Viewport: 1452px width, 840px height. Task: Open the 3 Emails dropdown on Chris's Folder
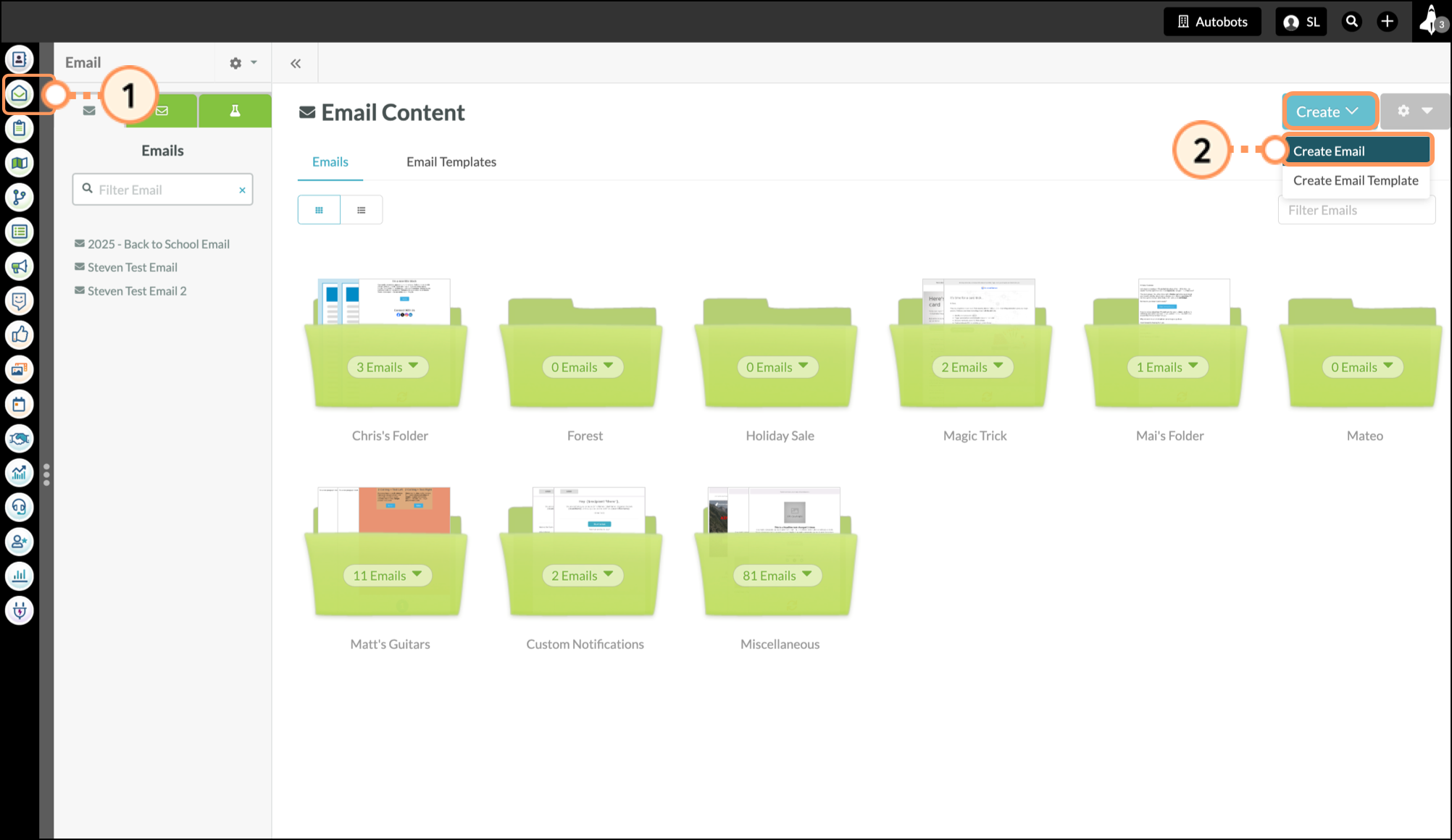[388, 367]
